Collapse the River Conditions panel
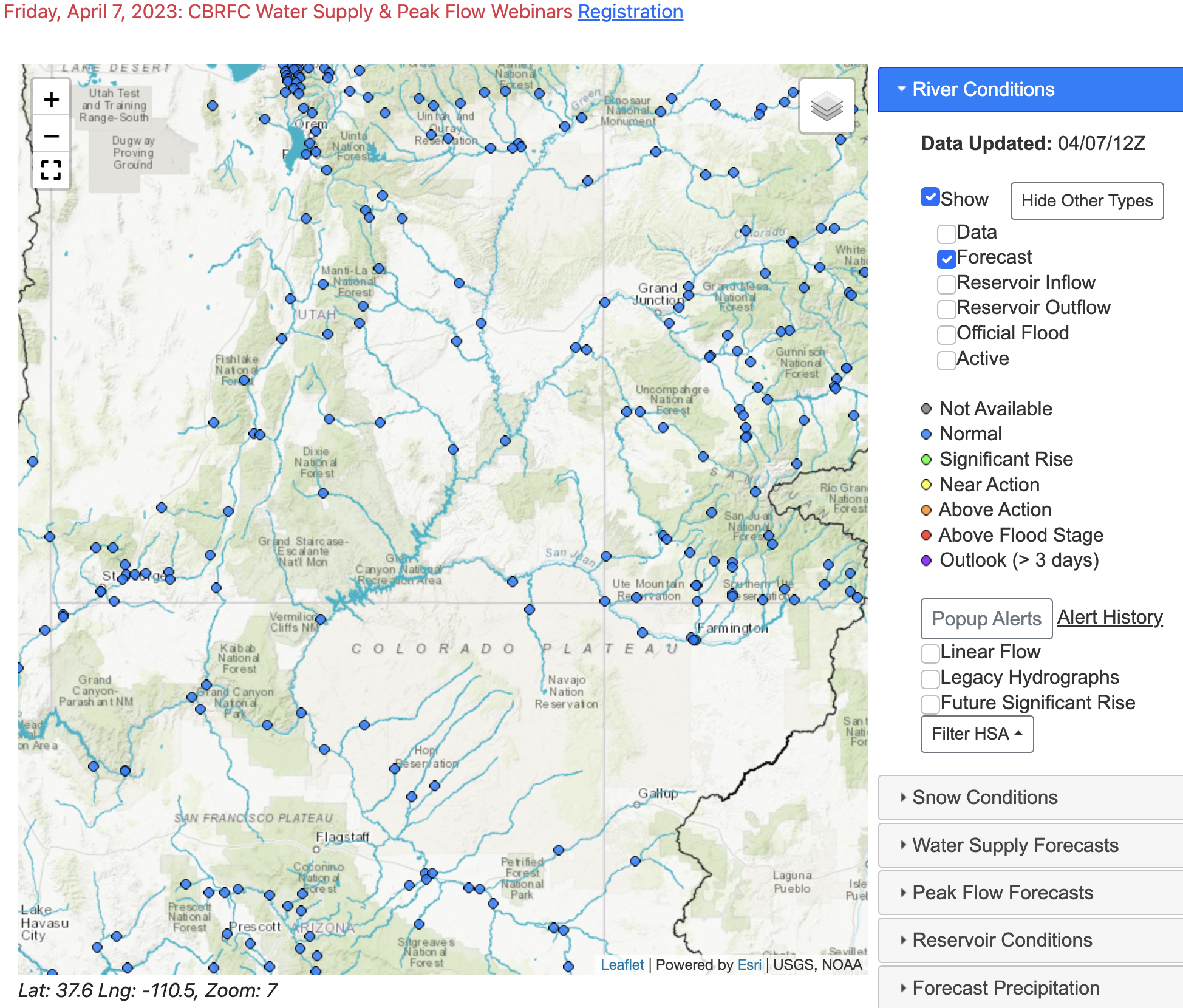Viewport: 1183px width, 1008px height. (983, 89)
